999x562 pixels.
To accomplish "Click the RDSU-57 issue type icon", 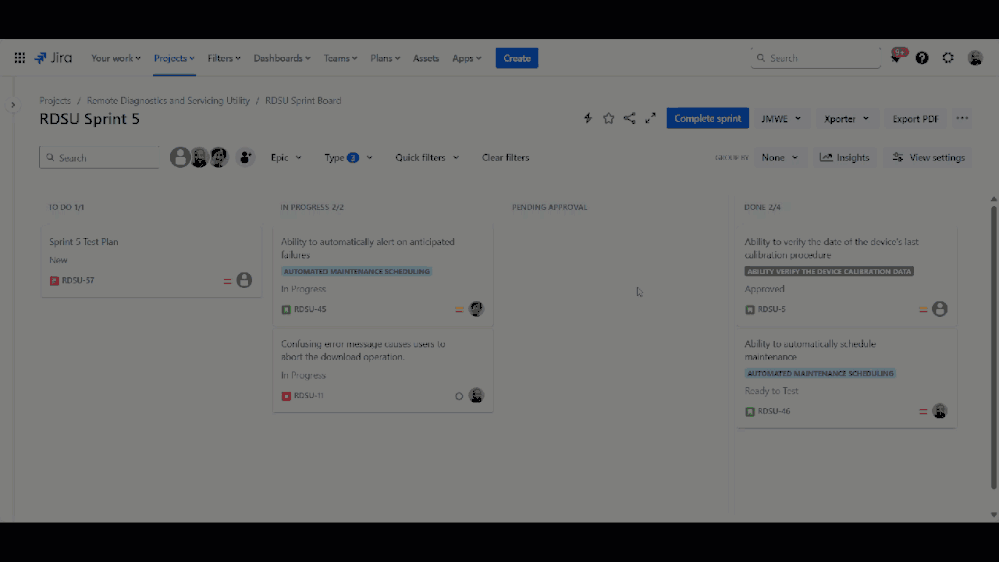I will click(x=54, y=281).
